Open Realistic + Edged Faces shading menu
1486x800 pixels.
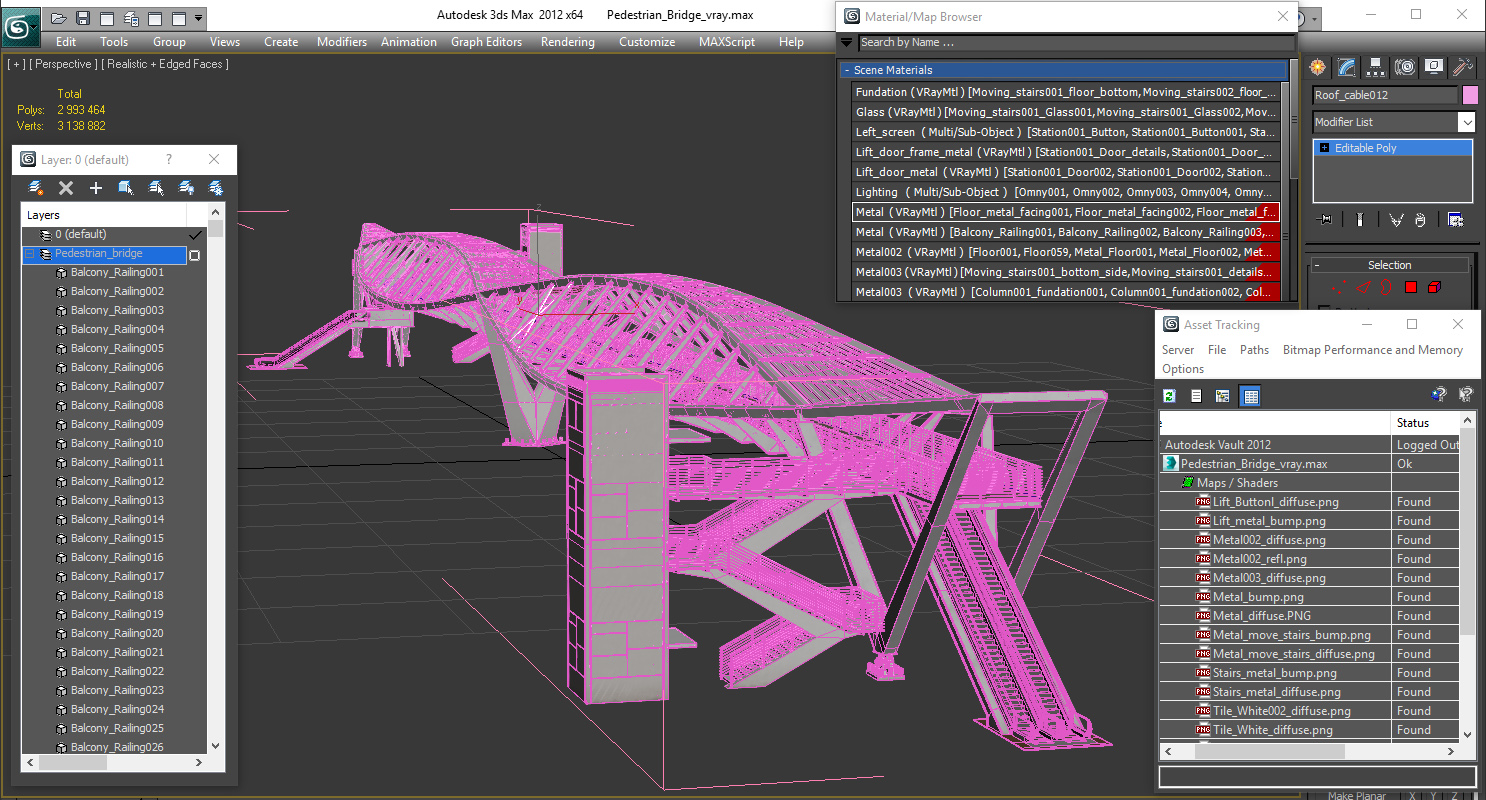click(165, 64)
